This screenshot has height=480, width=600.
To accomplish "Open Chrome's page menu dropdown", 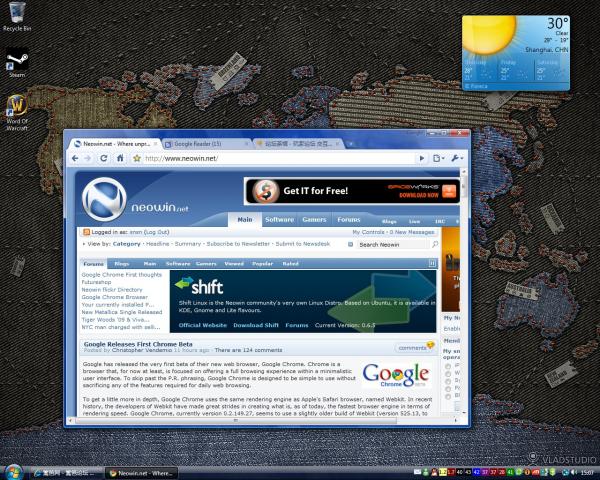I will click(x=439, y=158).
